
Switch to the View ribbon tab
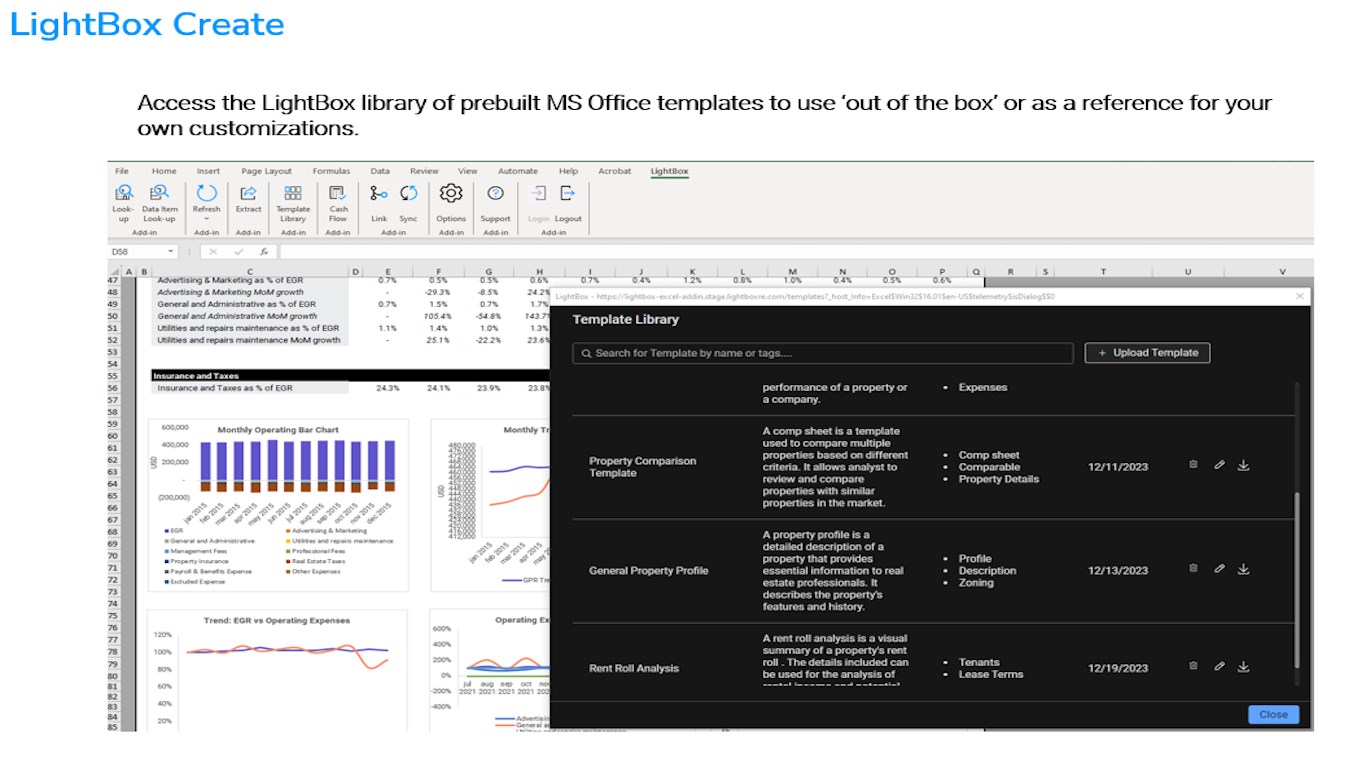pyautogui.click(x=467, y=171)
